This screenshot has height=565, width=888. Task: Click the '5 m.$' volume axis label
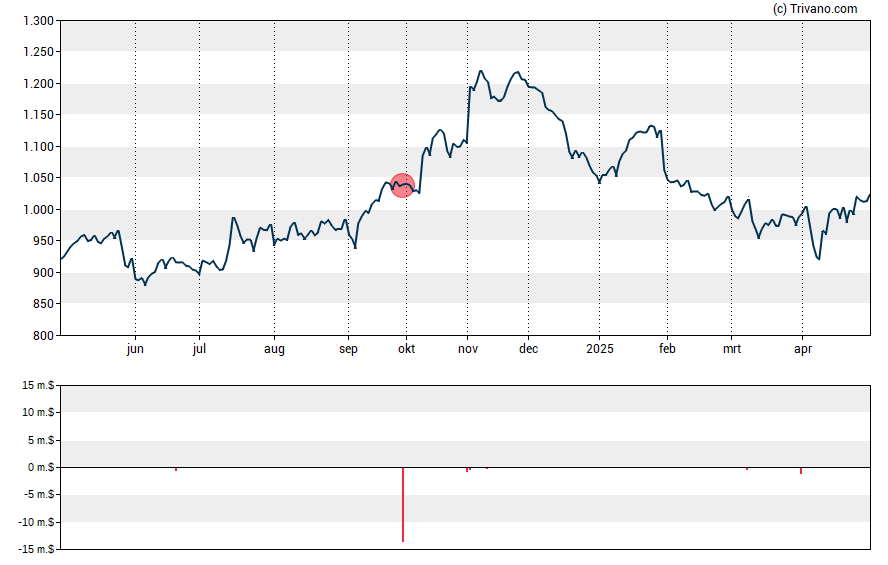click(41, 440)
